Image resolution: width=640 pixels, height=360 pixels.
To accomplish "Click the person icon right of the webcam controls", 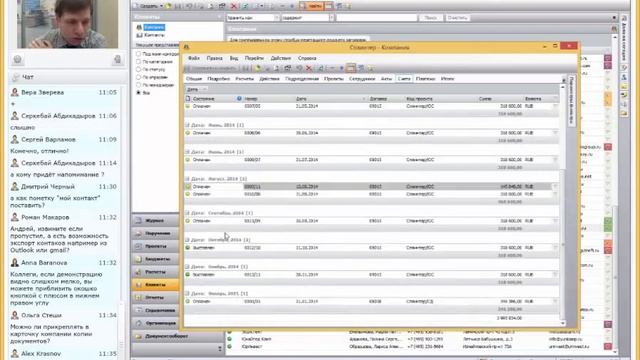I will point(118,60).
